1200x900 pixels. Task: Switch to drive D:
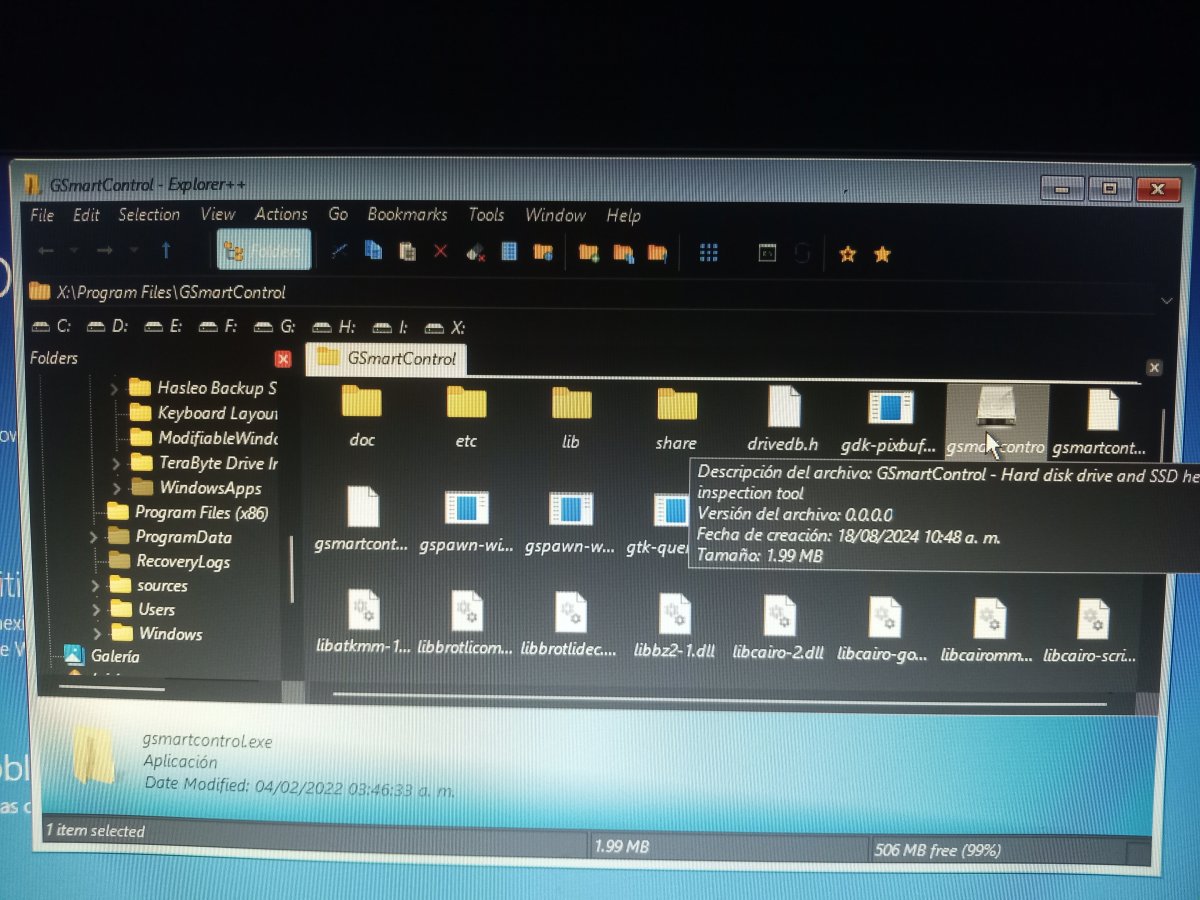[107, 326]
